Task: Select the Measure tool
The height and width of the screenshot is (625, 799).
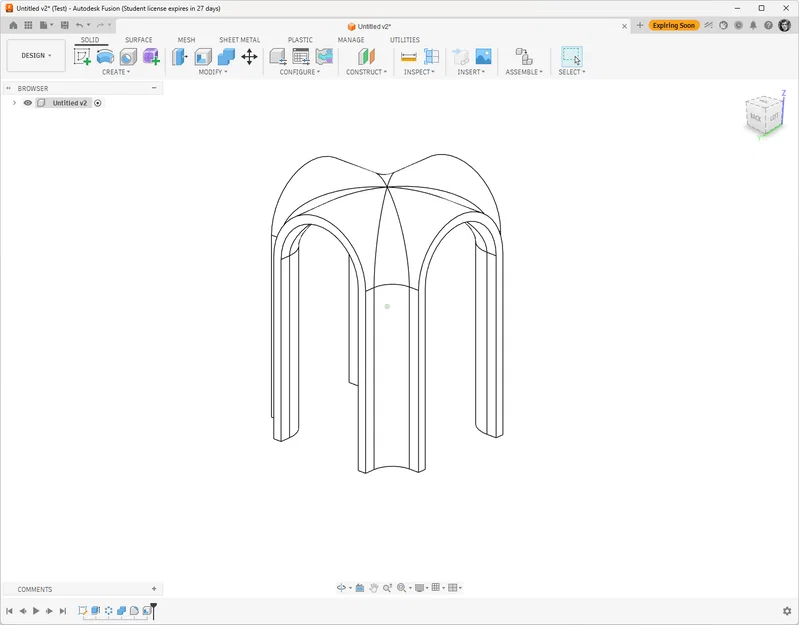Action: 409,57
